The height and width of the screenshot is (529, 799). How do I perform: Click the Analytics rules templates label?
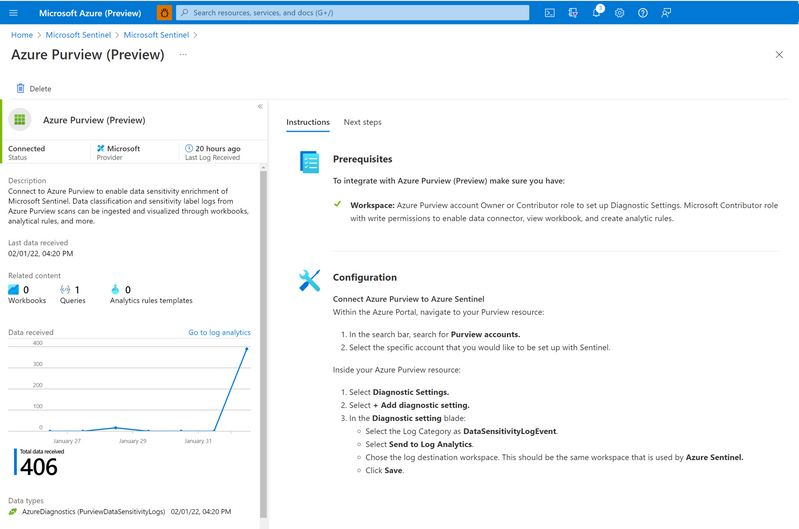pos(151,301)
